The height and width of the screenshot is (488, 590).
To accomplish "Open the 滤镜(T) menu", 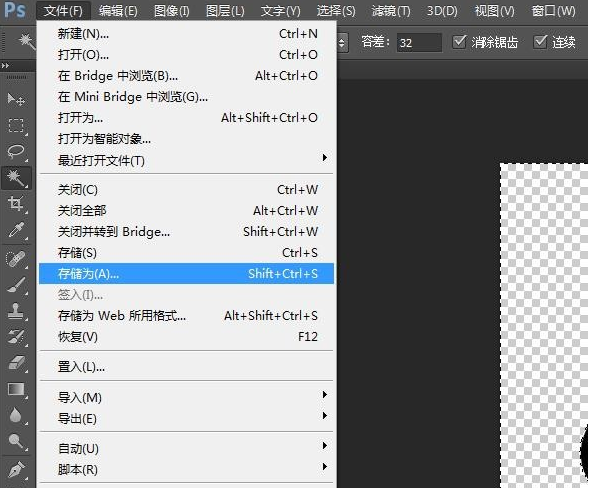I will (x=391, y=11).
